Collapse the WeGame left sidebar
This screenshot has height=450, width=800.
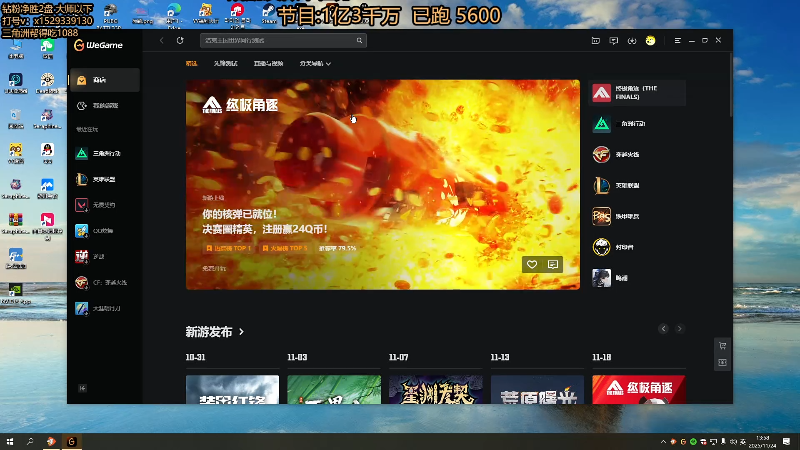82,388
